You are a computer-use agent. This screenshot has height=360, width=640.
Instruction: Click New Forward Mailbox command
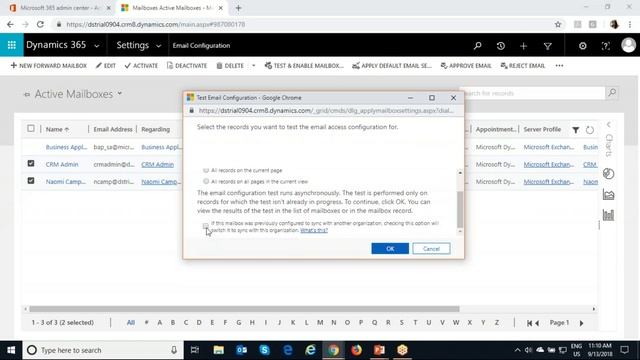coord(49,66)
